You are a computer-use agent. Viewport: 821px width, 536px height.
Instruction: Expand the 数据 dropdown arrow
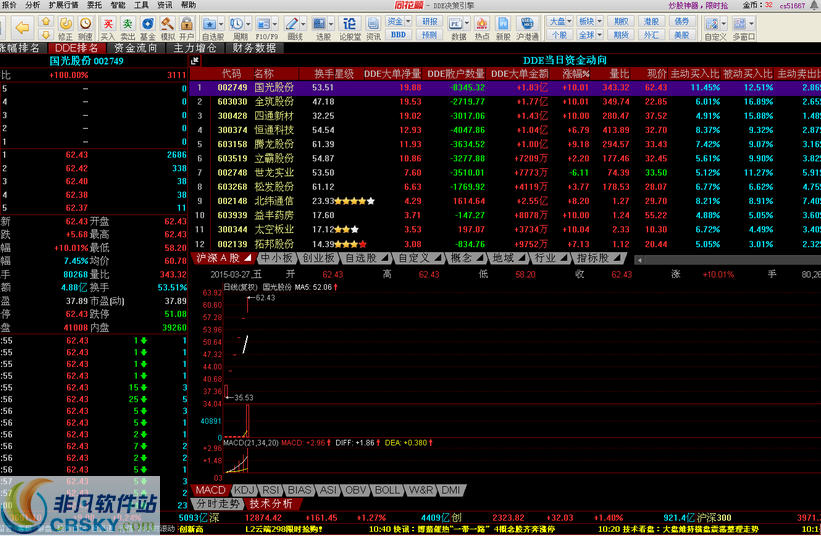467,24
